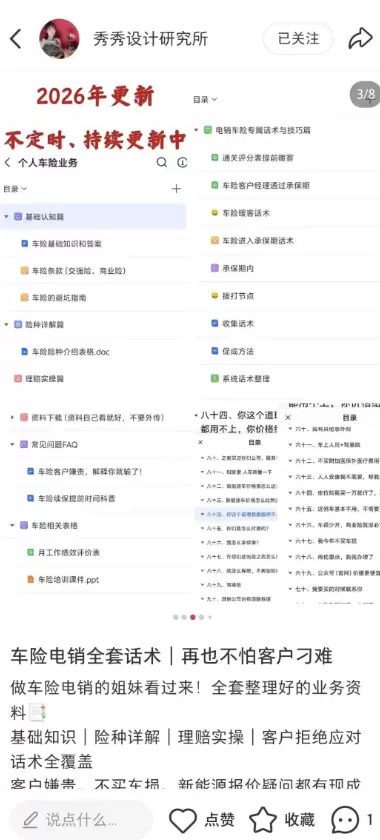Image resolution: width=380 pixels, height=840 pixels.
Task: Open the 目录 dropdown under 个人车险业务
Action: point(16,189)
